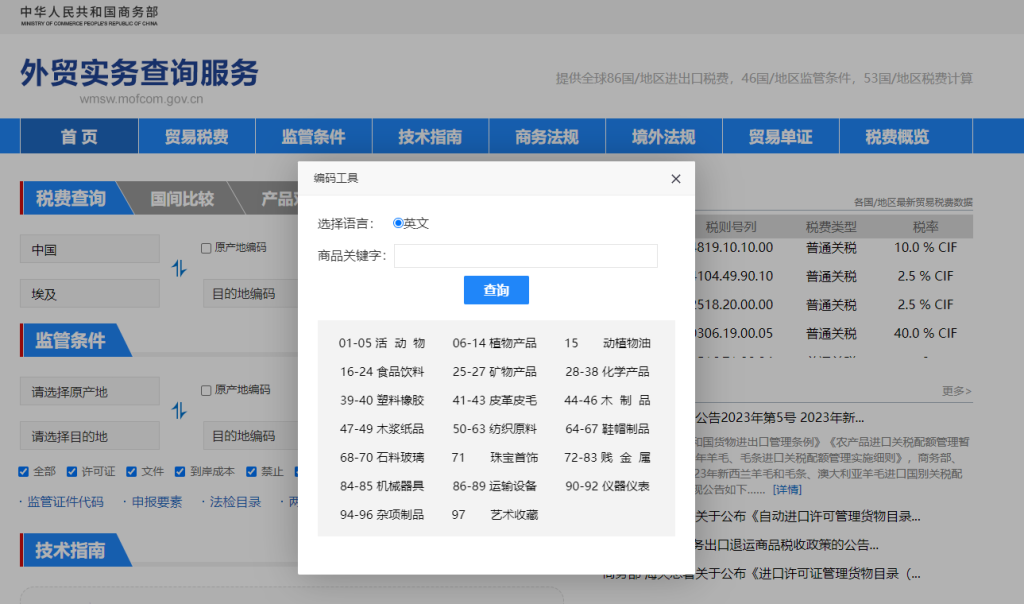
Task: Open the 贸易税费 navigation tab
Action: pos(197,136)
